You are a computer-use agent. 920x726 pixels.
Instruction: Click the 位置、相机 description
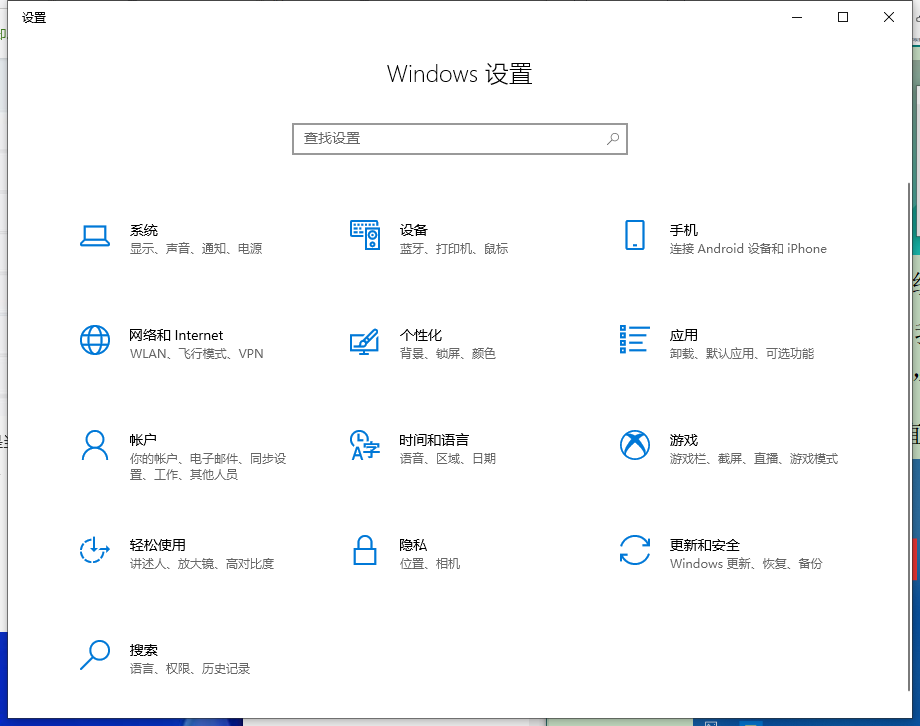429,564
